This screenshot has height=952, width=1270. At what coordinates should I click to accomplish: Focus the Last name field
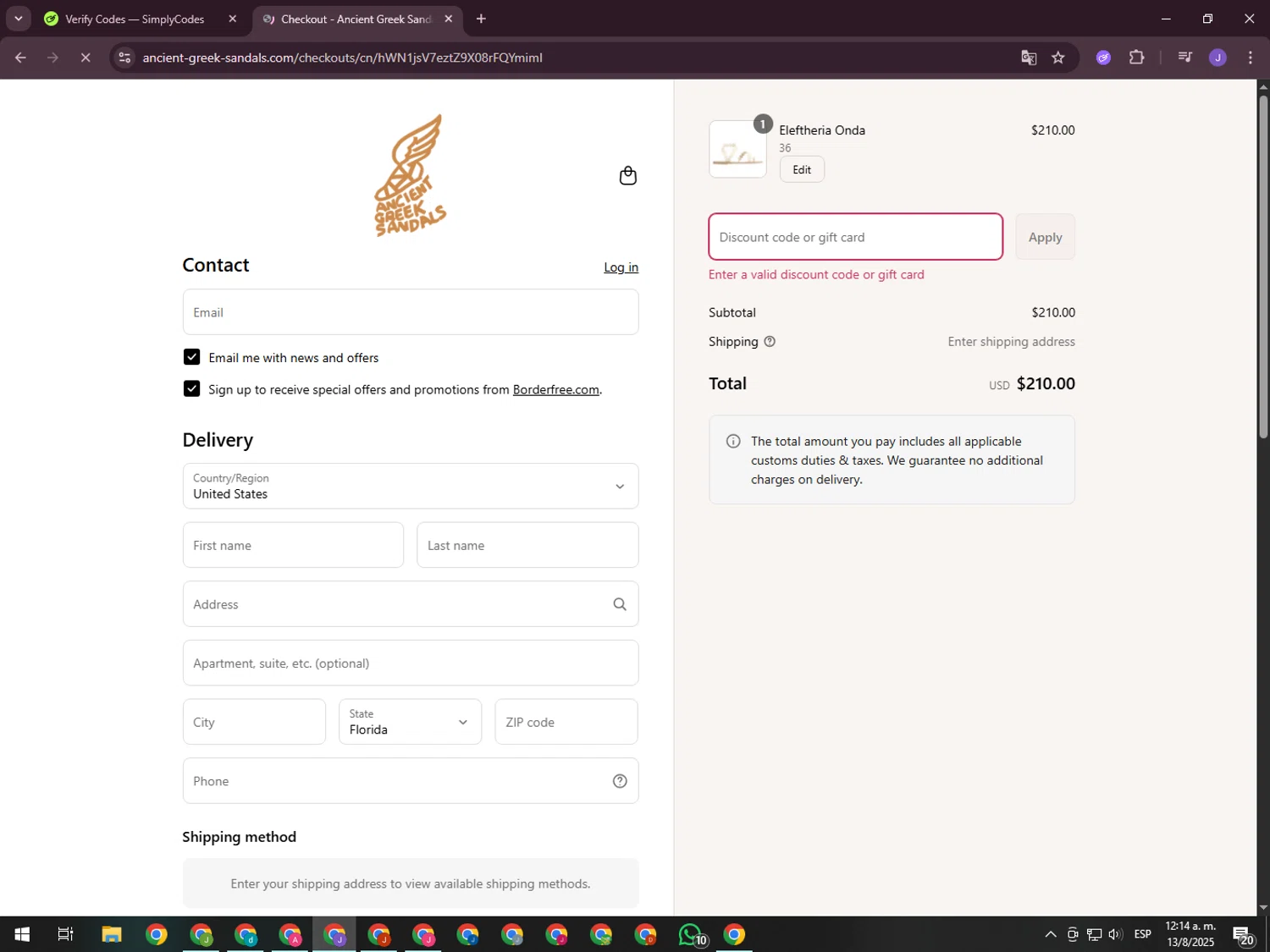[527, 545]
